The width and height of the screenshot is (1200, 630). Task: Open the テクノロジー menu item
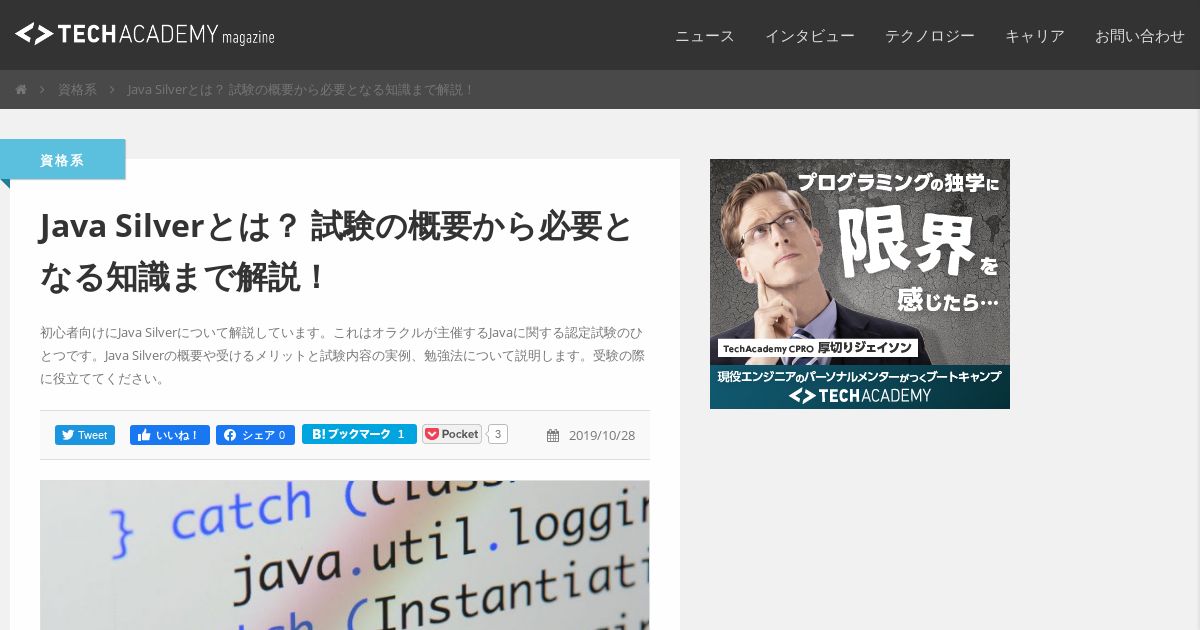(x=930, y=36)
